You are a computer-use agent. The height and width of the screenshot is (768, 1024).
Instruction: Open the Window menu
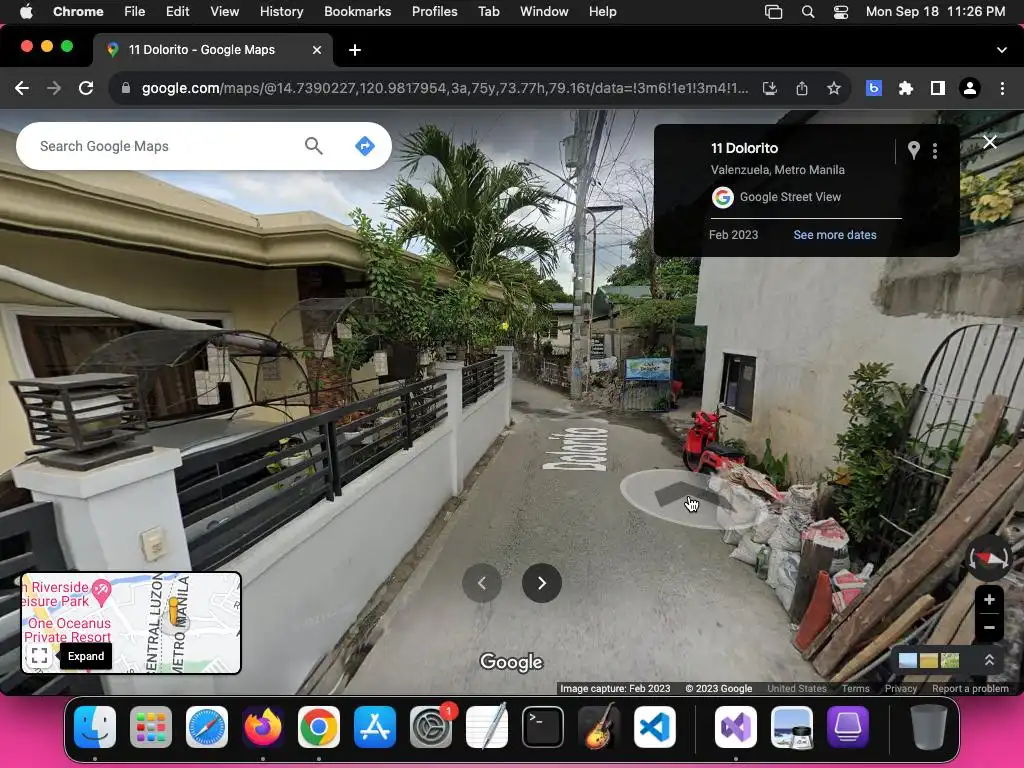[x=544, y=11]
